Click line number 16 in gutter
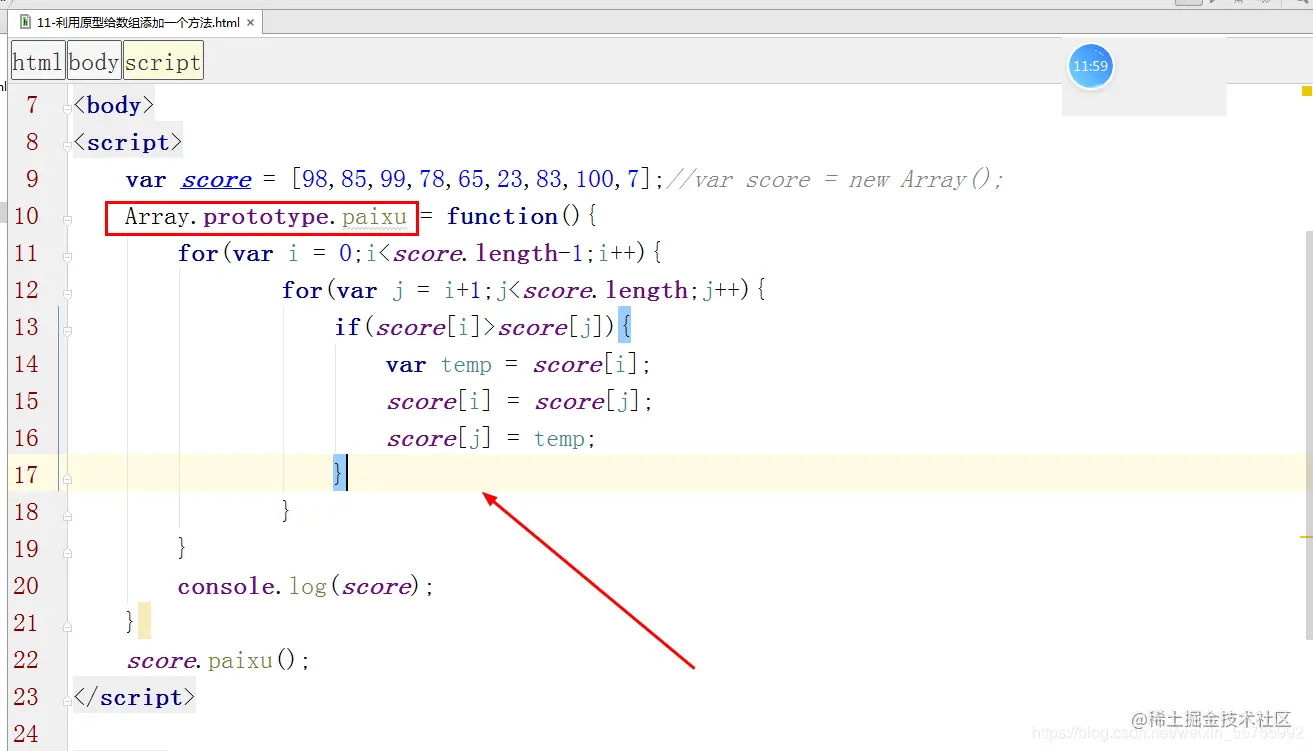1313x751 pixels. [27, 438]
